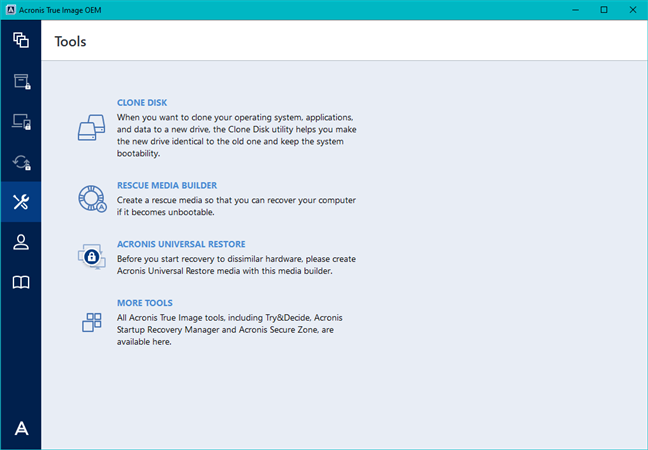This screenshot has width=648, height=450.
Task: Click the 'Create a rescue media' description
Action: [236, 206]
